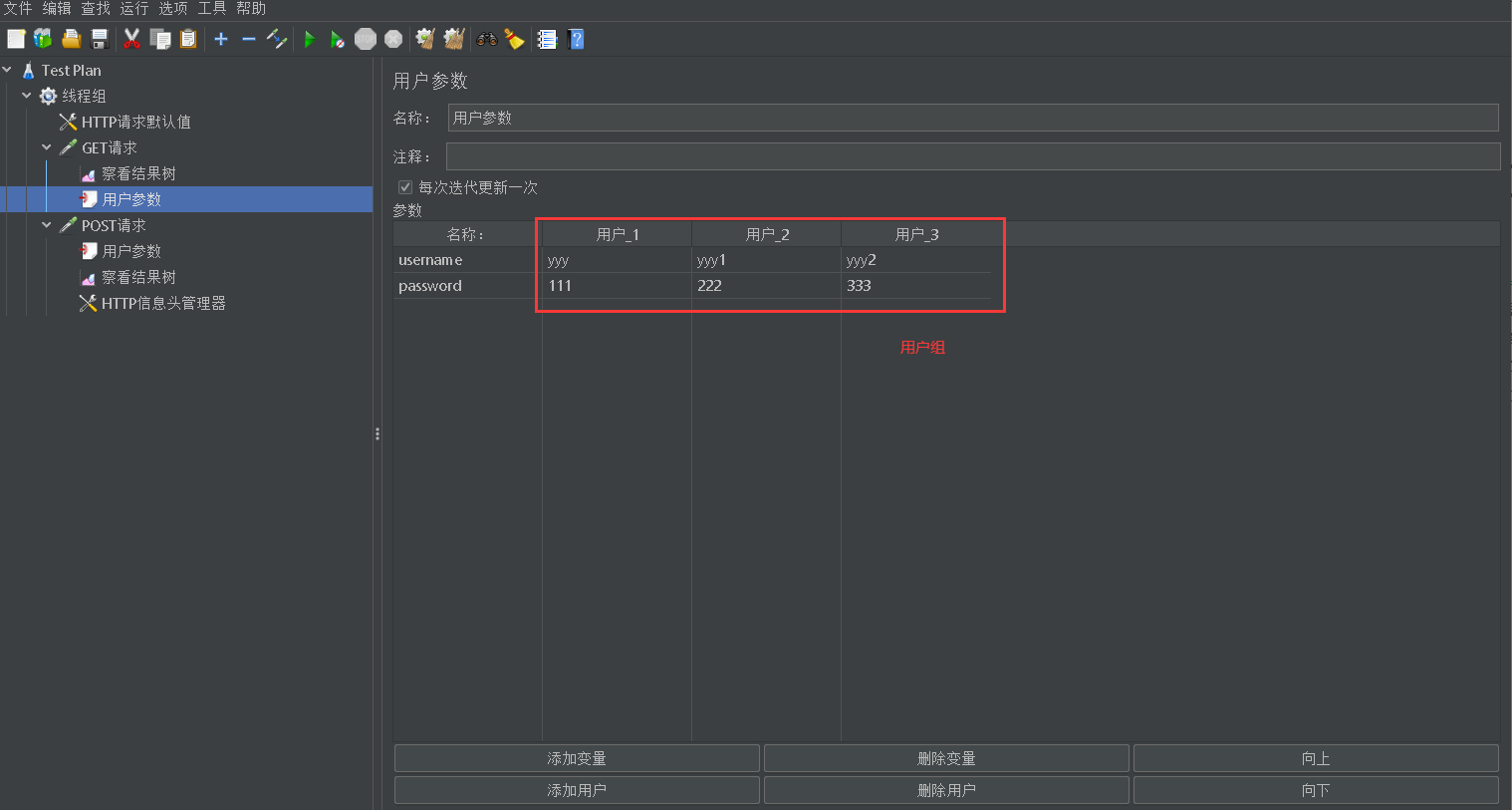
Task: Click the Clear all results icon
Action: 454,39
